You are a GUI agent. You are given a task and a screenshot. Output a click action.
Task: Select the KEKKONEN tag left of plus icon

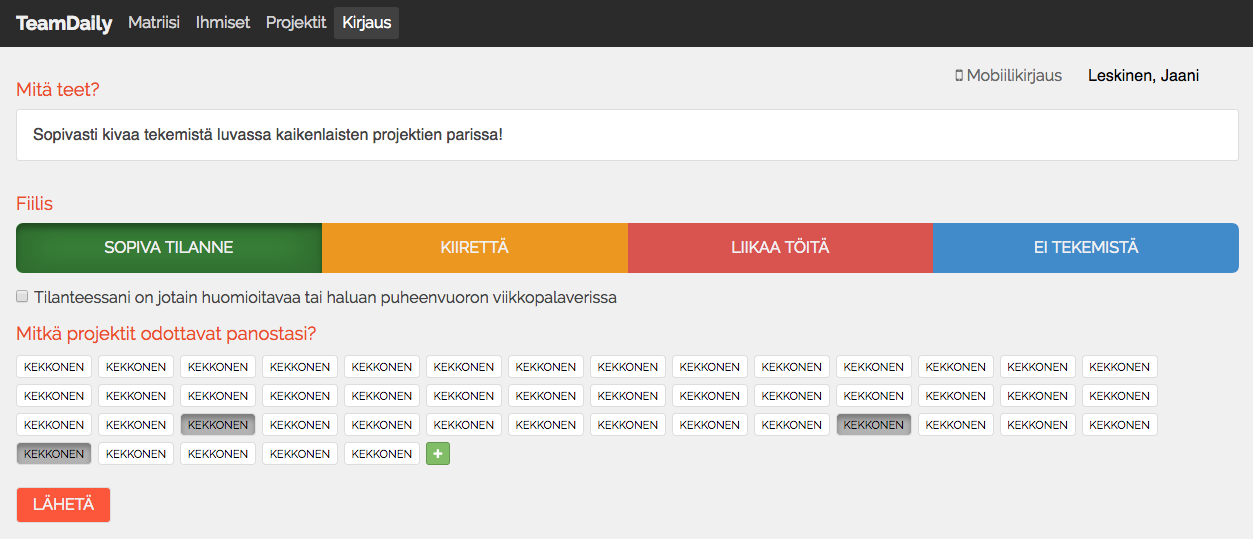382,454
